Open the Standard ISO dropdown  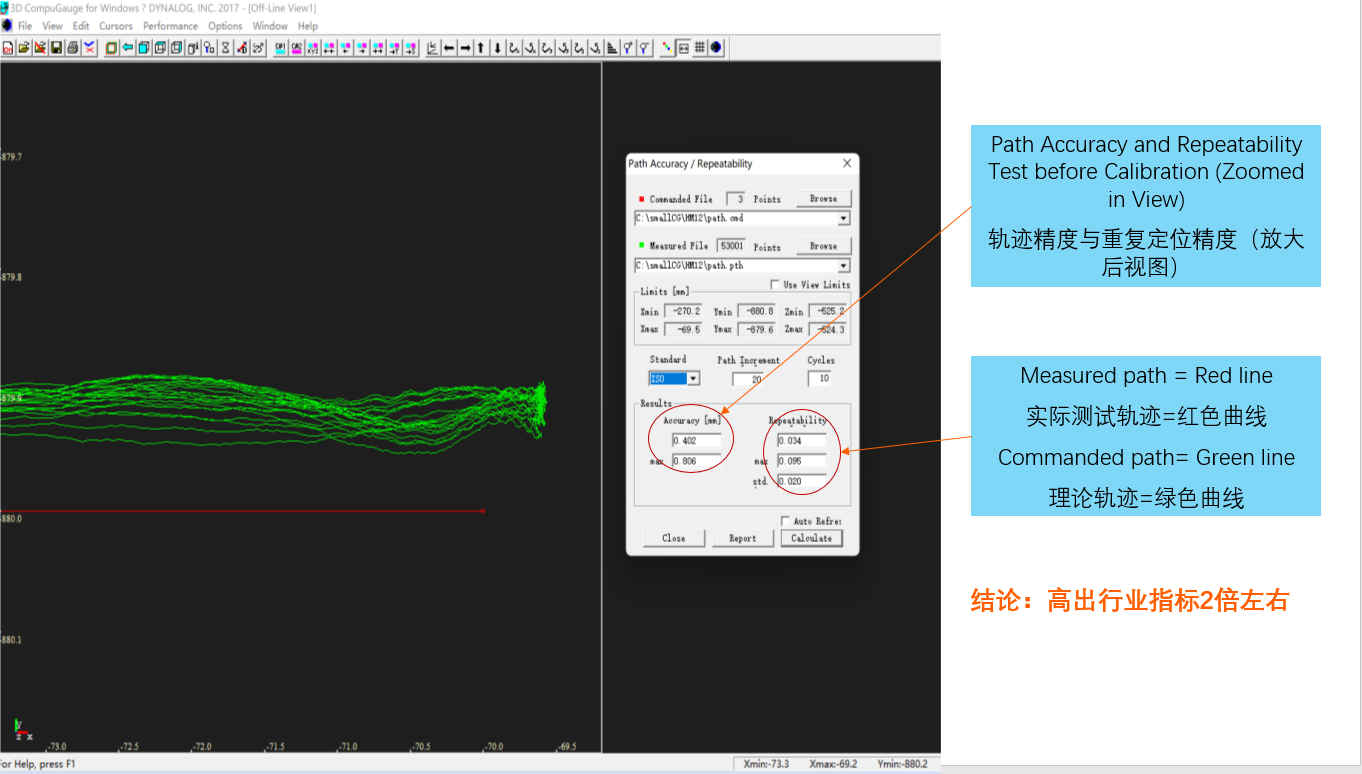(693, 379)
